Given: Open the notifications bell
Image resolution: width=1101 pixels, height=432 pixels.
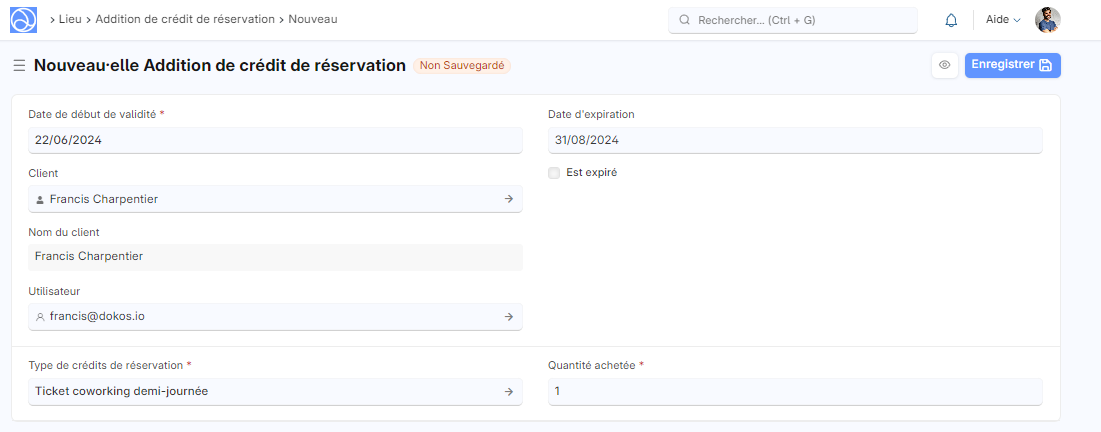Looking at the screenshot, I should pyautogui.click(x=951, y=20).
